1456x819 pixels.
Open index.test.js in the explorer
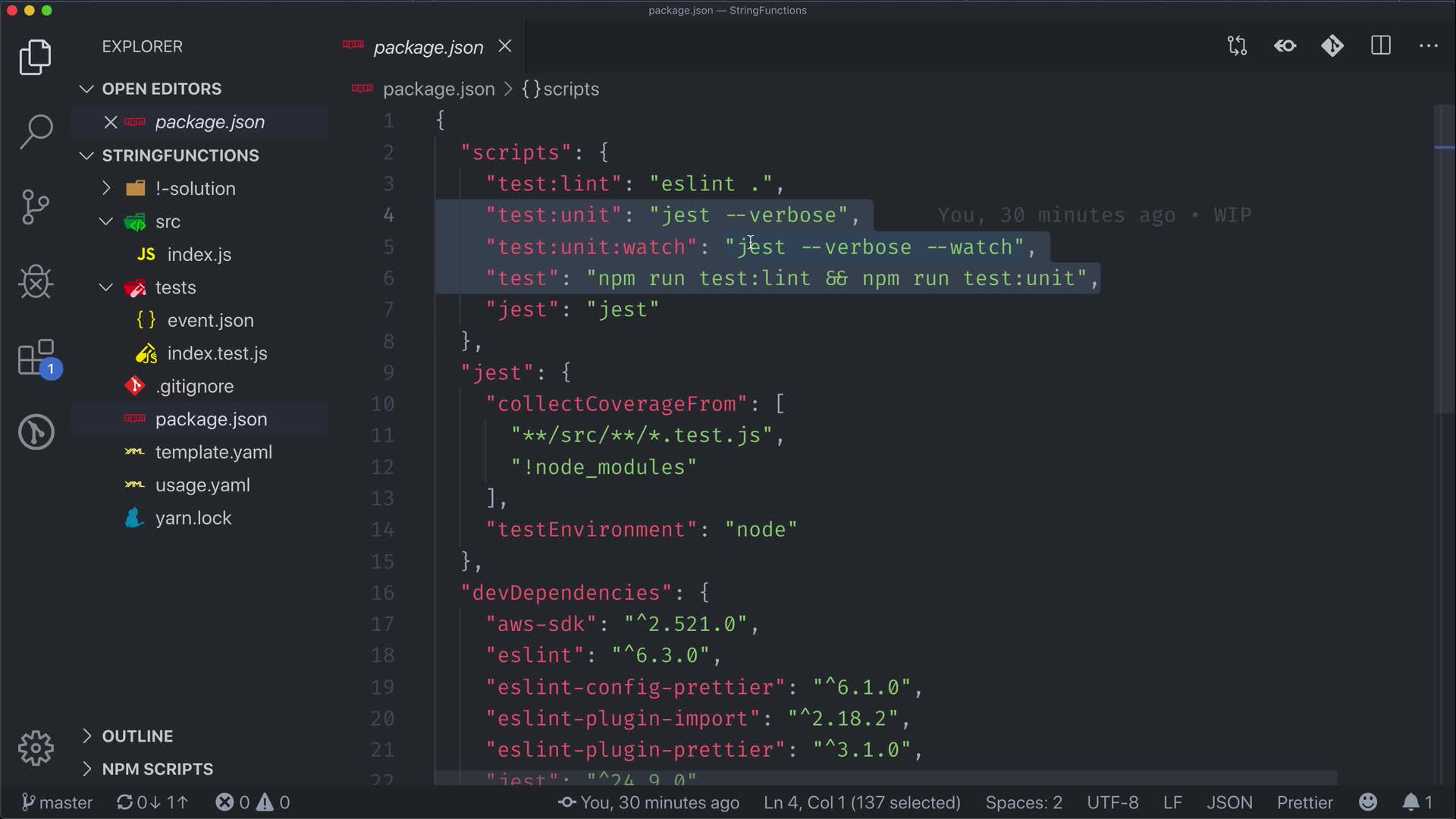[217, 353]
